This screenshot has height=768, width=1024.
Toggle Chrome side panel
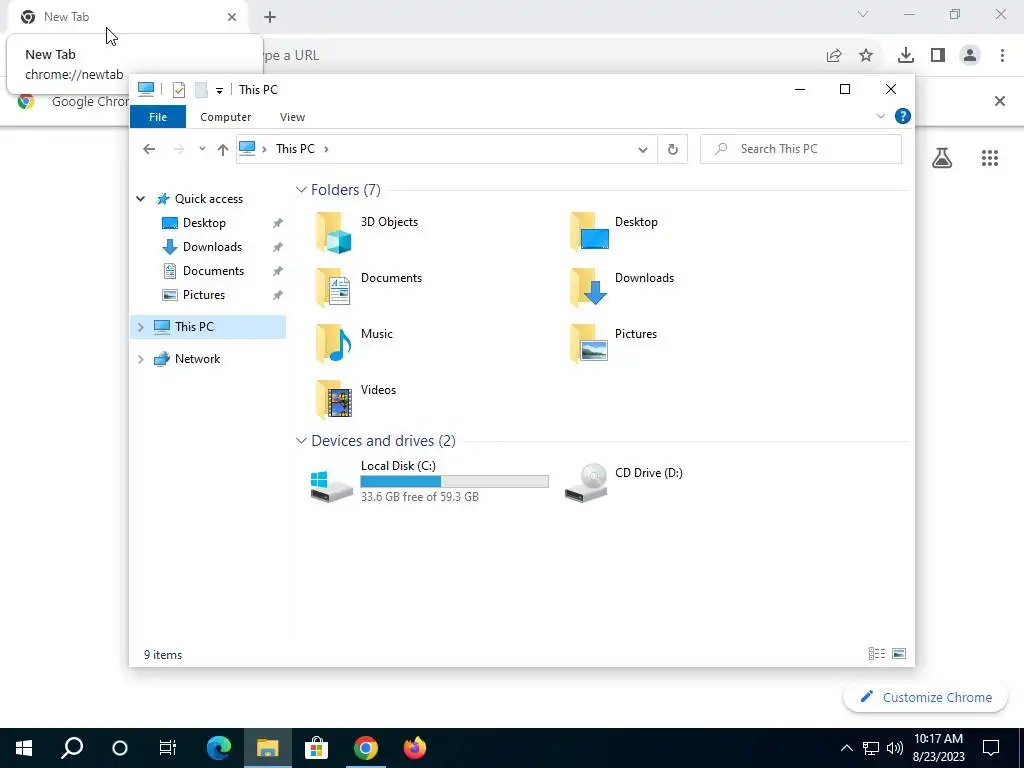938,56
